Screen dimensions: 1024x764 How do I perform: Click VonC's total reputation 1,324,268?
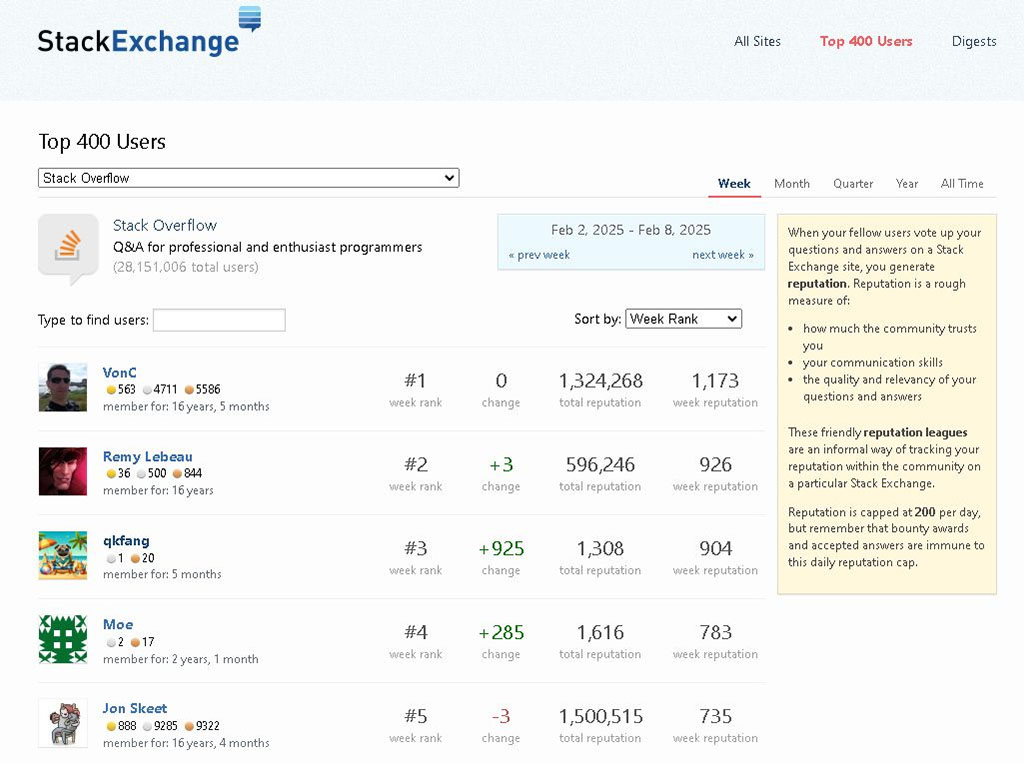[x=601, y=381]
